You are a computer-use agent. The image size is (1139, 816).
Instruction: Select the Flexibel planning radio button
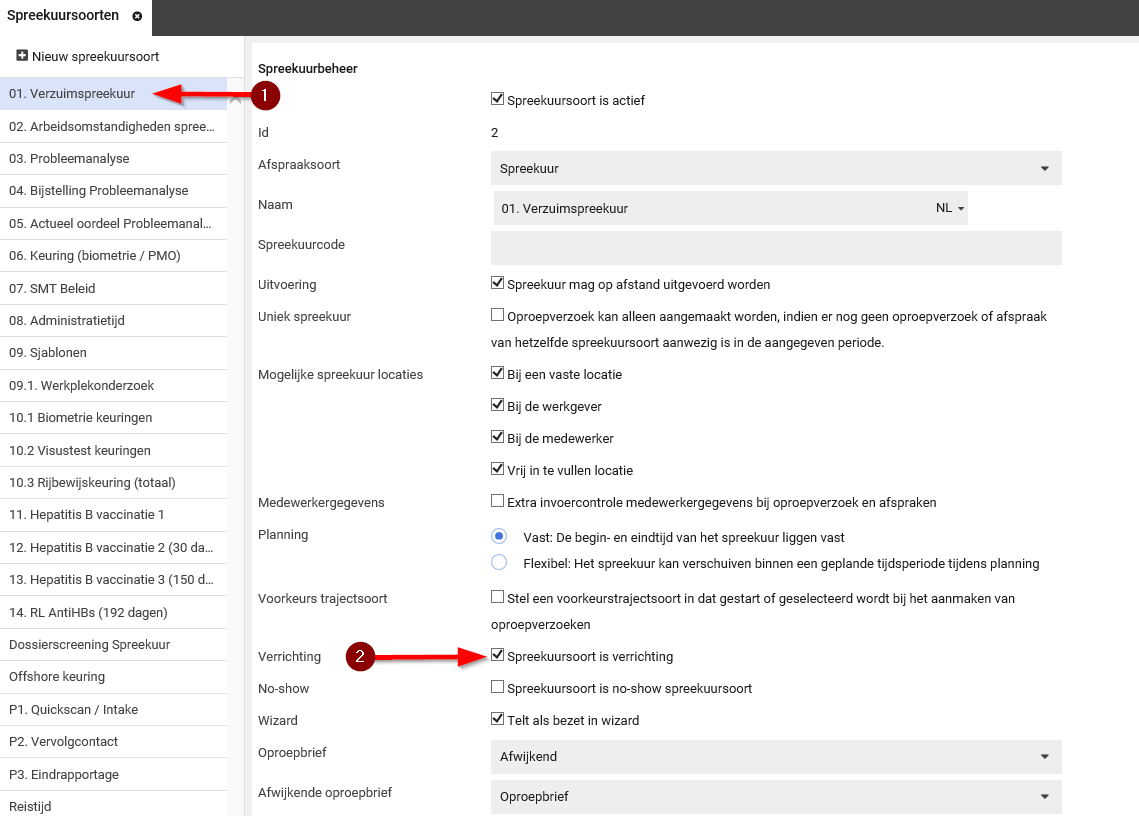pyautogui.click(x=499, y=563)
